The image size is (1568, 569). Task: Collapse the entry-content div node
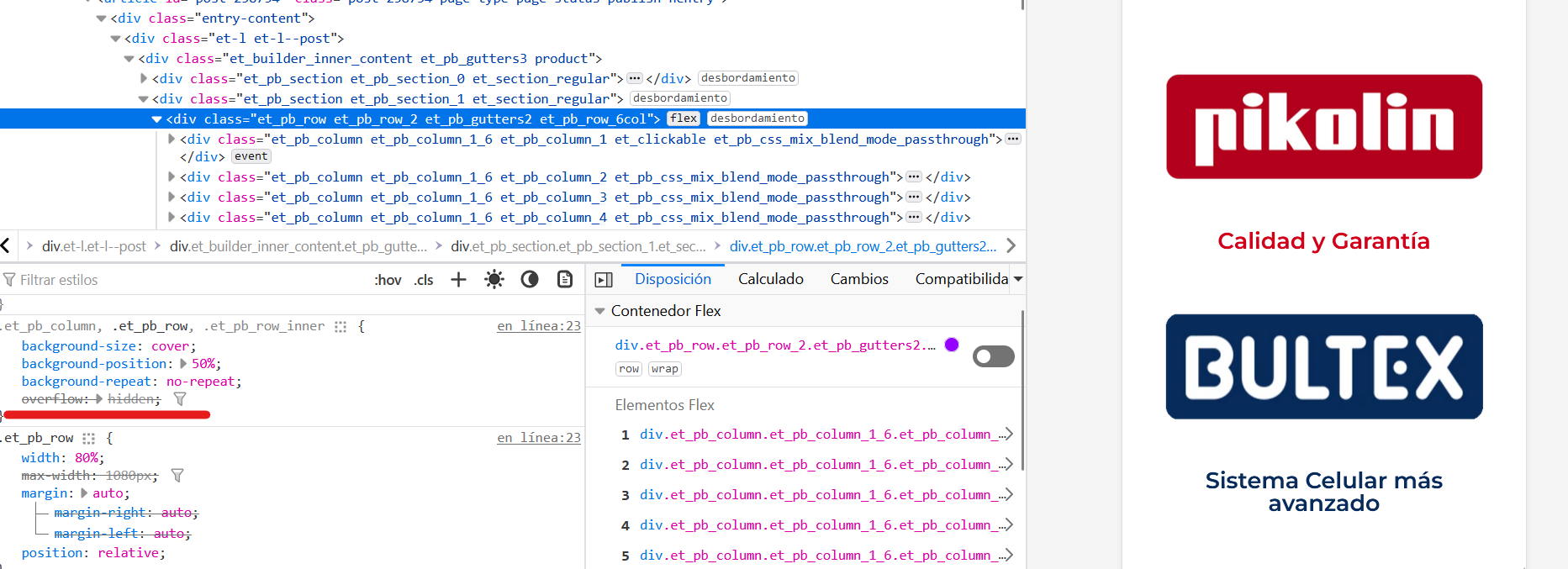tap(102, 18)
